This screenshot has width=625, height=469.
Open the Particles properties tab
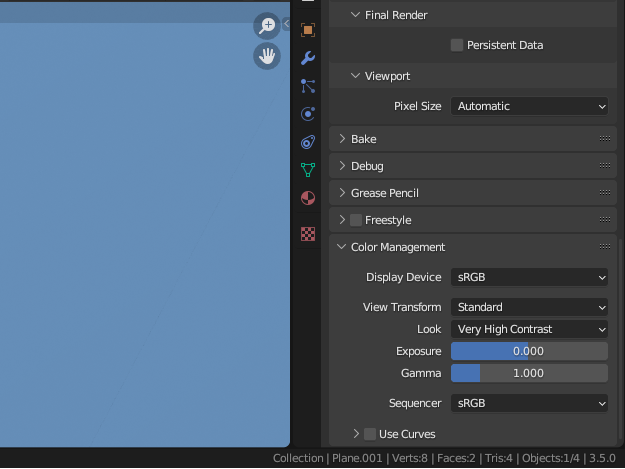[x=308, y=86]
